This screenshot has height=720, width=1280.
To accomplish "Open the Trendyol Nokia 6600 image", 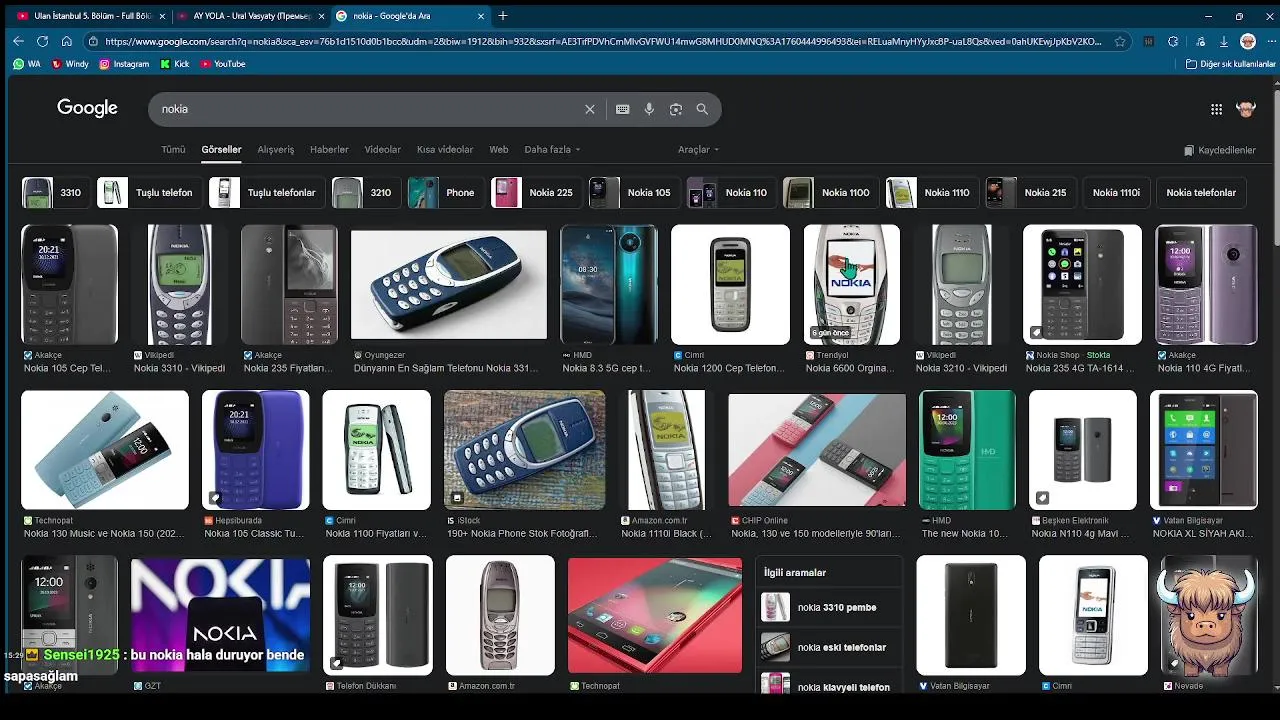I will 851,285.
